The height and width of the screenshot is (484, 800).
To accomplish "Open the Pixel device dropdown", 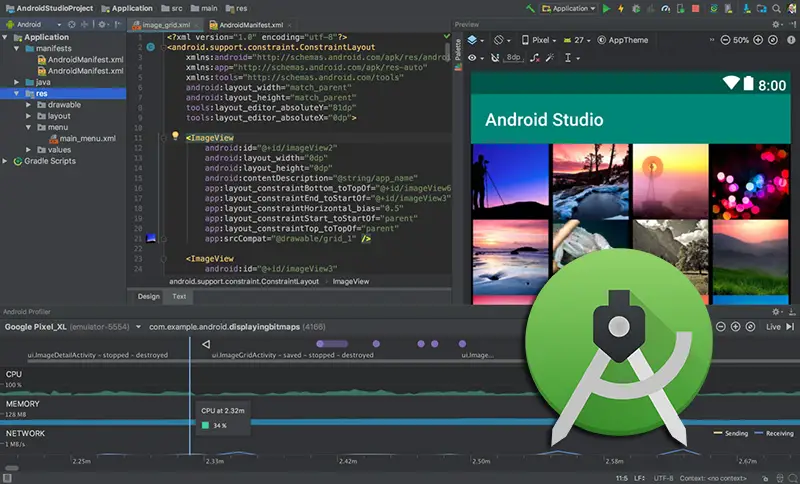I will [x=542, y=40].
